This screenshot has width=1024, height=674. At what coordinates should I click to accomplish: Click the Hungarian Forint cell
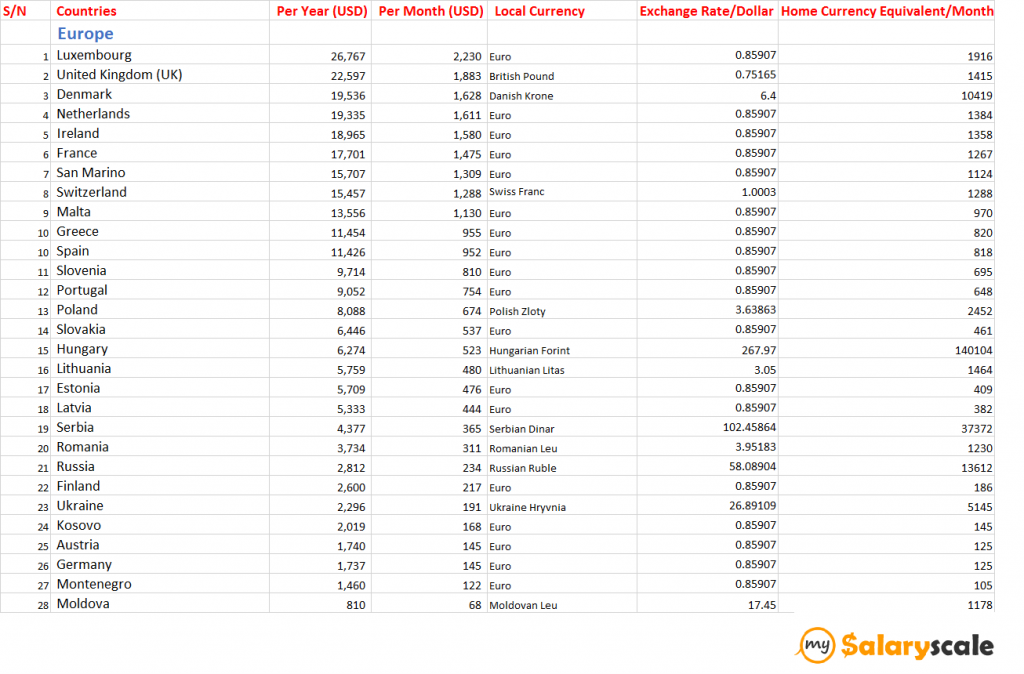(x=534, y=351)
